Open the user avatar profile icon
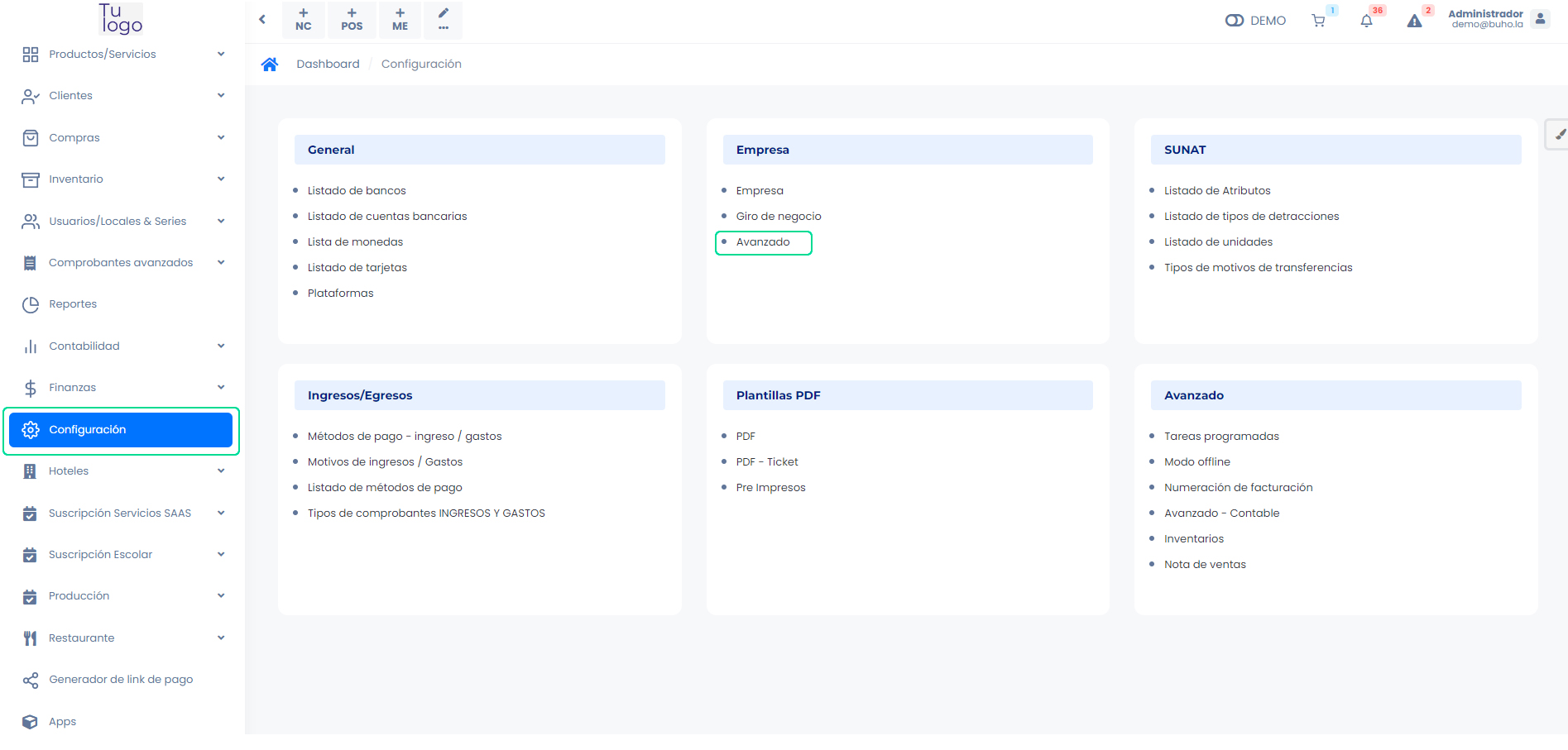The image size is (1568, 750). point(1540,19)
